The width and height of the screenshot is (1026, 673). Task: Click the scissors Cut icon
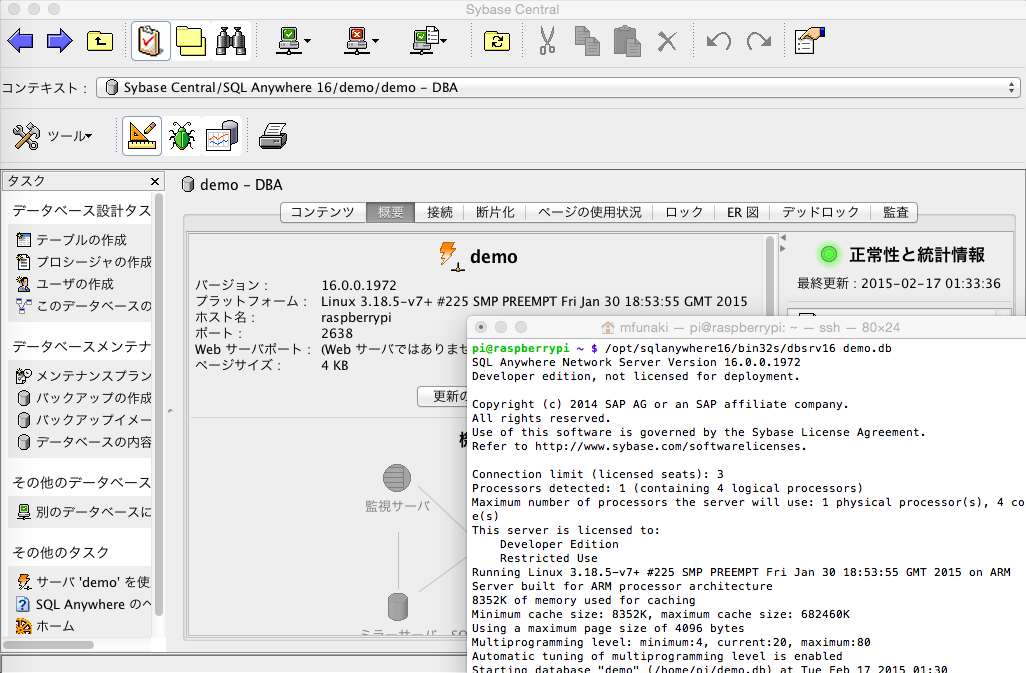[x=547, y=41]
